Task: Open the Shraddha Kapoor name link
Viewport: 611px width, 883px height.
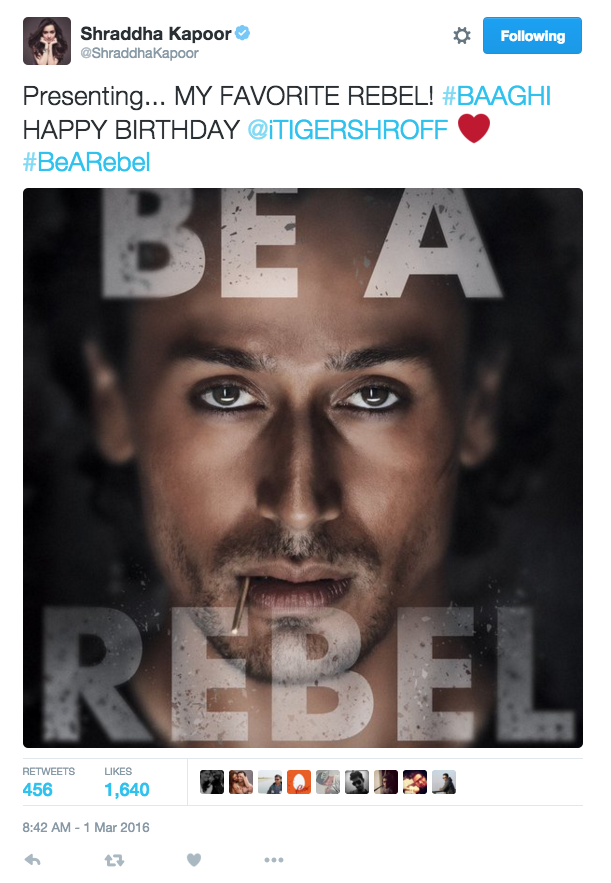Action: click(x=155, y=34)
